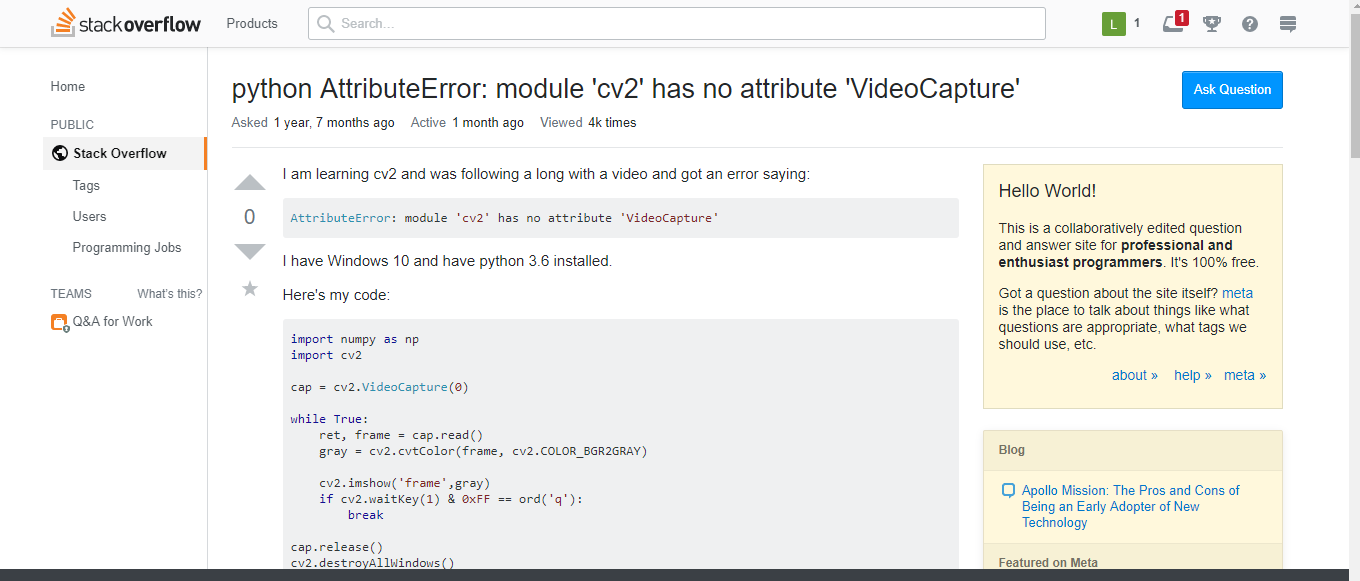
Task: Click the 'Viewed 4k times' text
Action: click(x=588, y=123)
